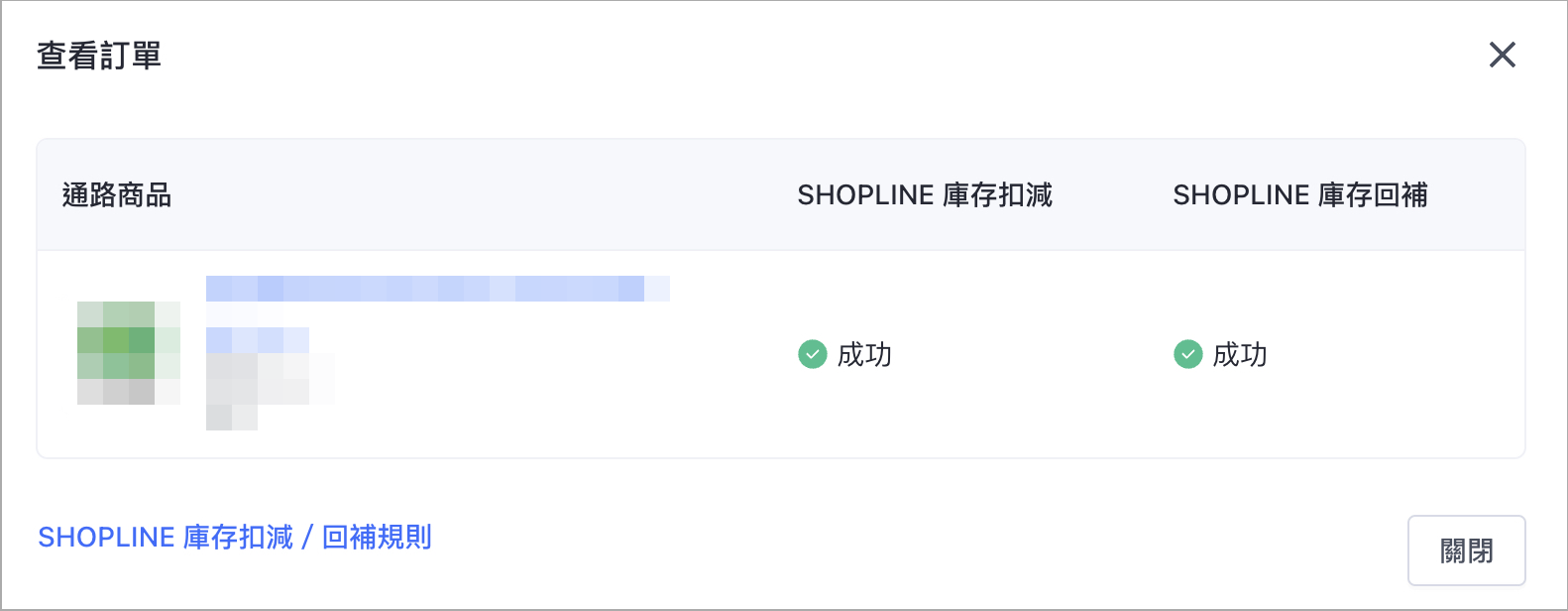Click the word SHOPLINE in the bottom blue link
1568x611 pixels.
[106, 537]
